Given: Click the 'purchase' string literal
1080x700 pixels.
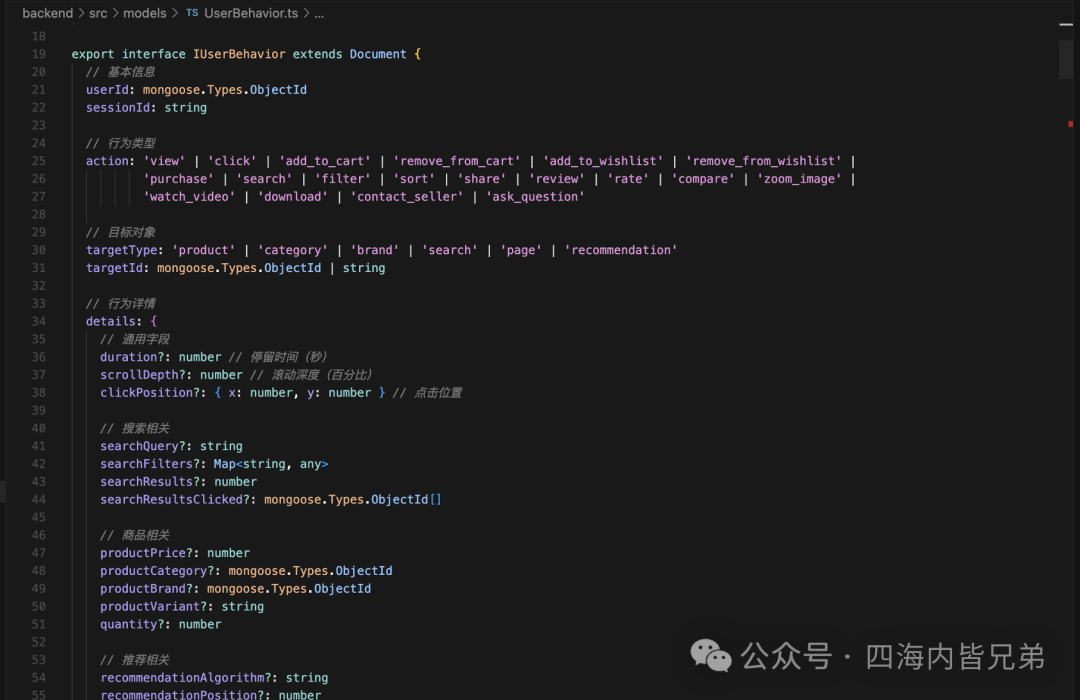Looking at the screenshot, I should coord(178,178).
